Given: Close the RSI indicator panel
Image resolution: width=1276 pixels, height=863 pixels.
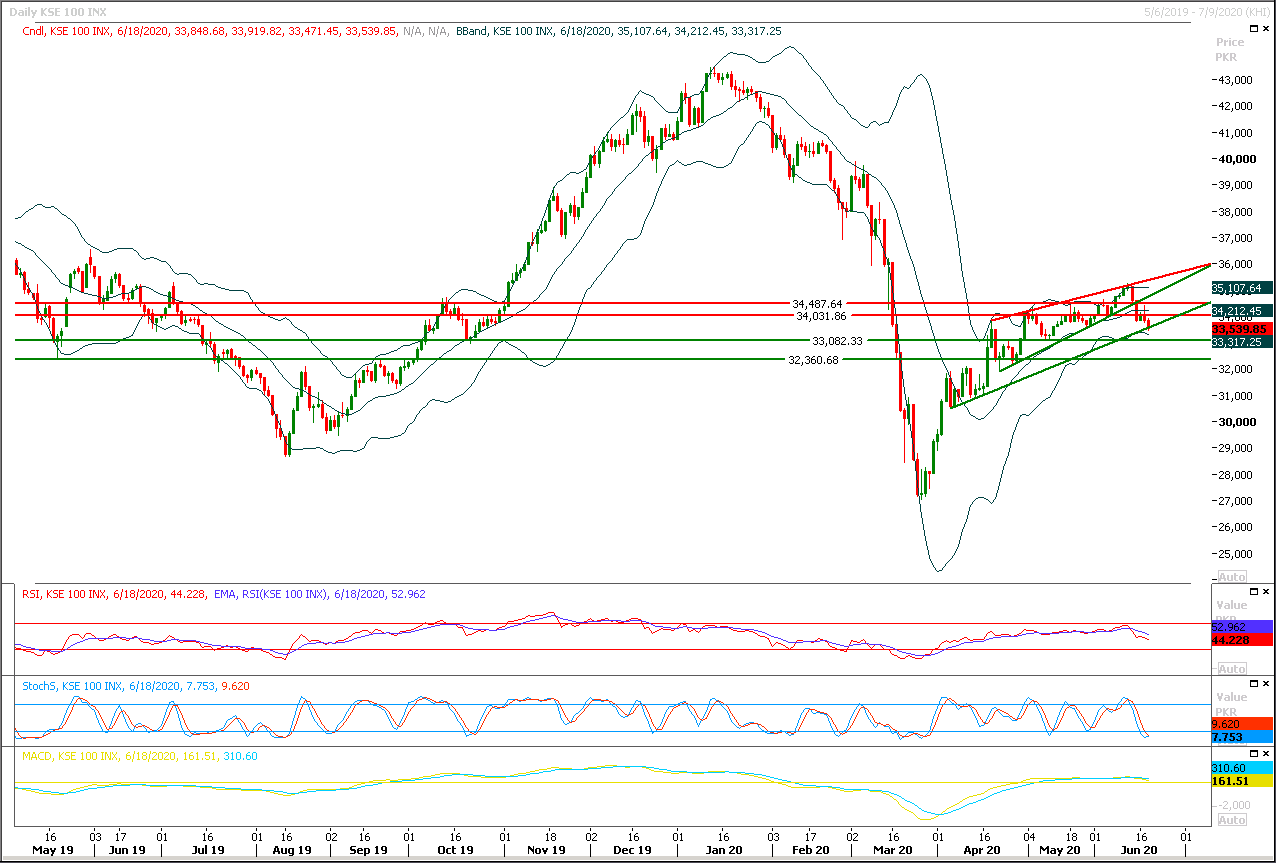Looking at the screenshot, I should [x=1267, y=592].
